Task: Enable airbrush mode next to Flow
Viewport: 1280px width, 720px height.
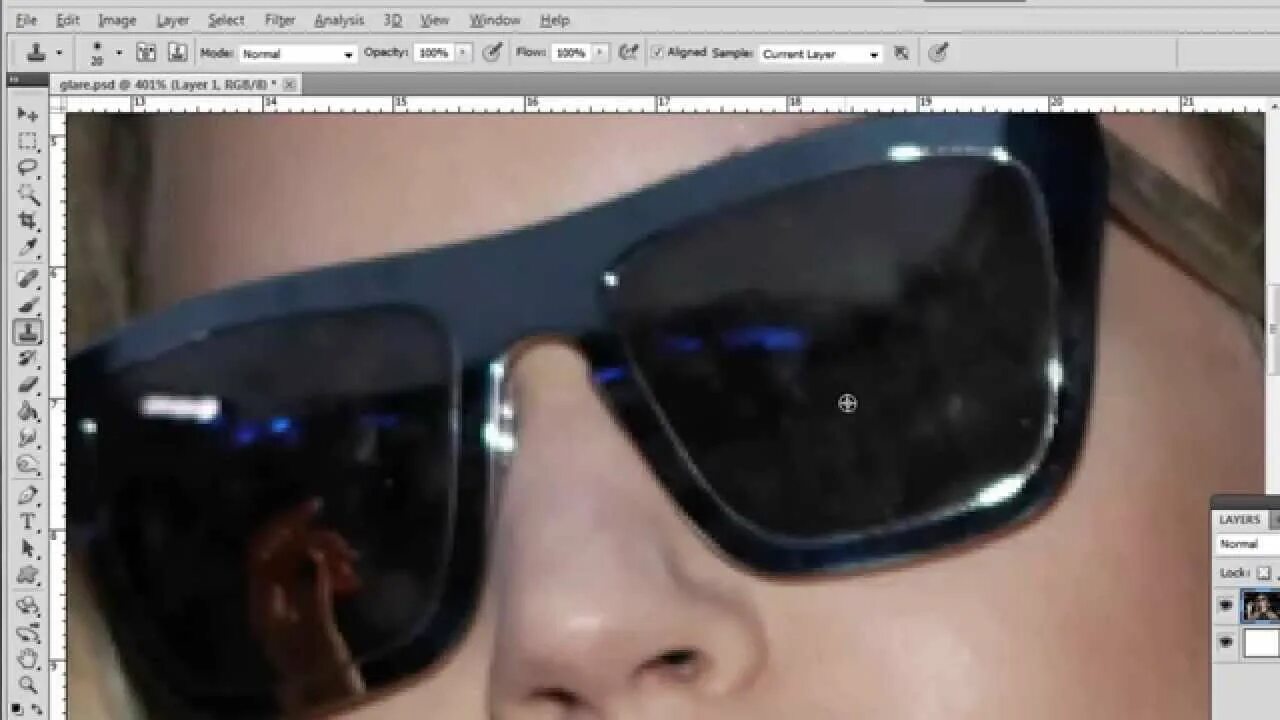Action: [x=629, y=53]
